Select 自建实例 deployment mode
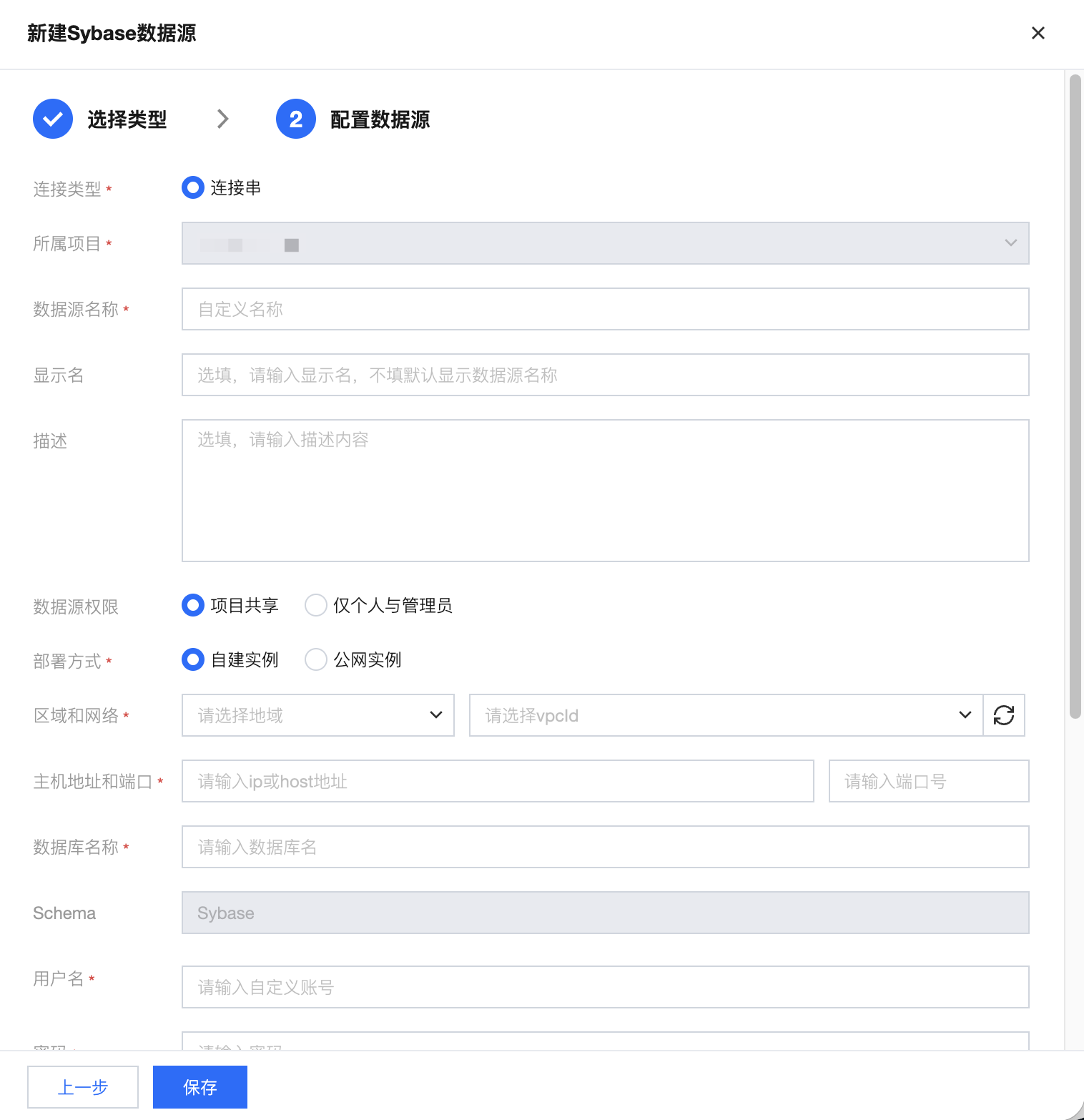The image size is (1084, 1120). click(x=193, y=659)
